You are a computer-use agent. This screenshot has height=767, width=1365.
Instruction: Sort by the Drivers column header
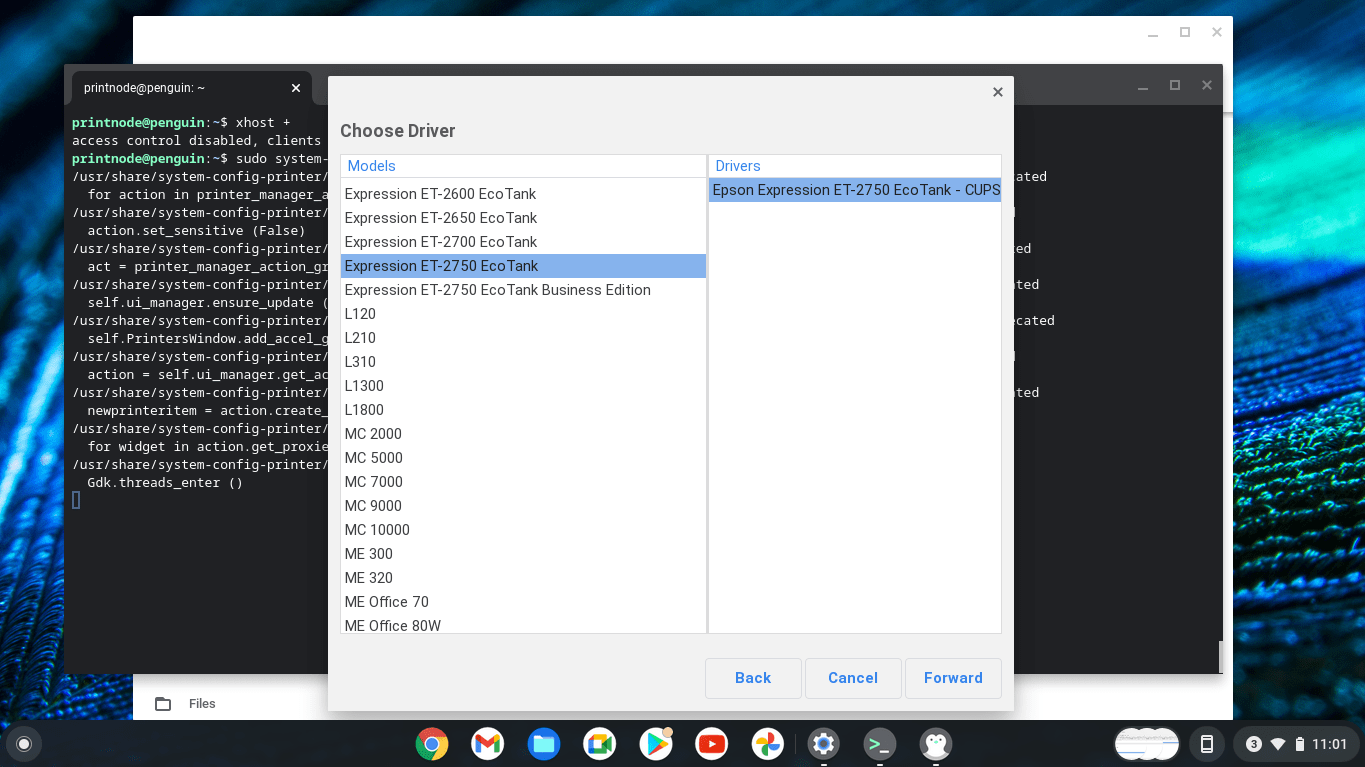[855, 166]
